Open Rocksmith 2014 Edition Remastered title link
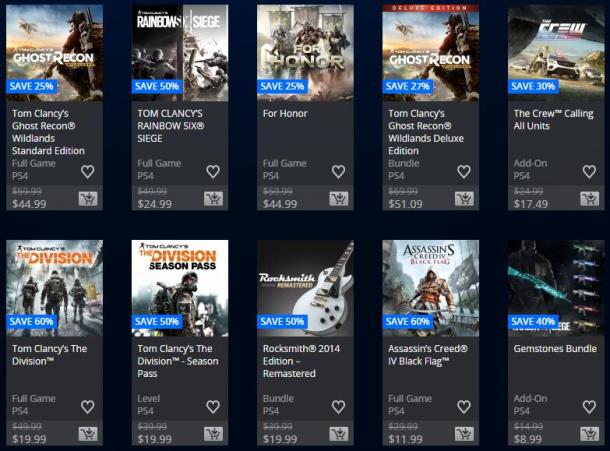This screenshot has height=451, width=610. pos(301,361)
